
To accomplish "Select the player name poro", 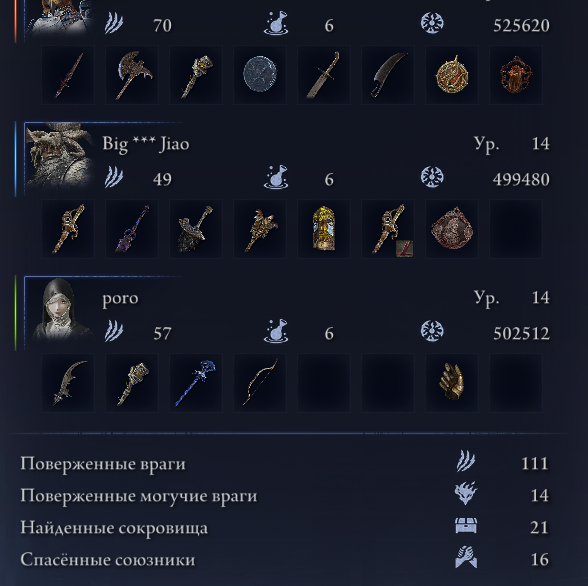I will click(x=120, y=299).
